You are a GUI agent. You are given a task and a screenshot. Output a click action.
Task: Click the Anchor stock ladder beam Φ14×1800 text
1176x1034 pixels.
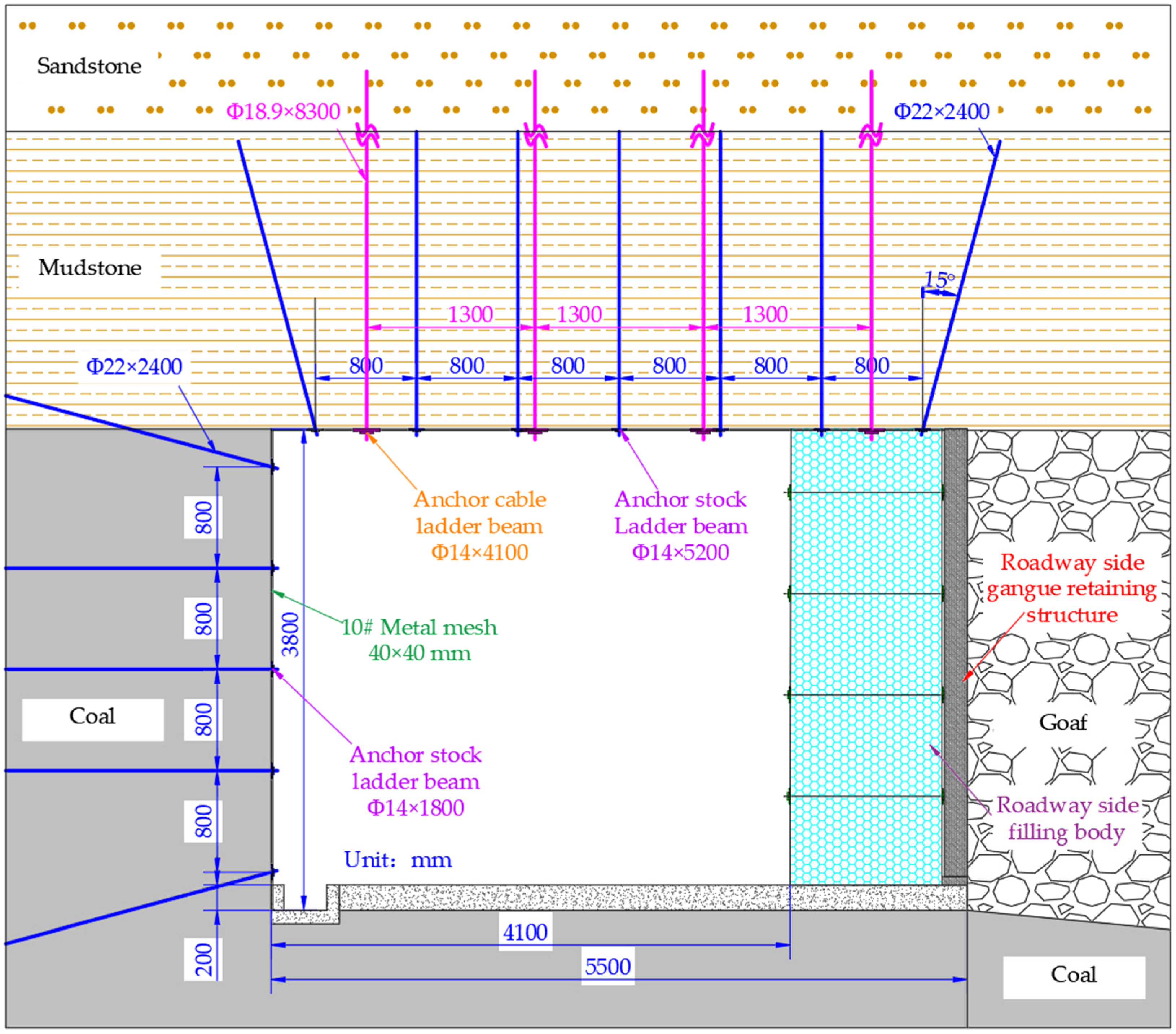416,782
